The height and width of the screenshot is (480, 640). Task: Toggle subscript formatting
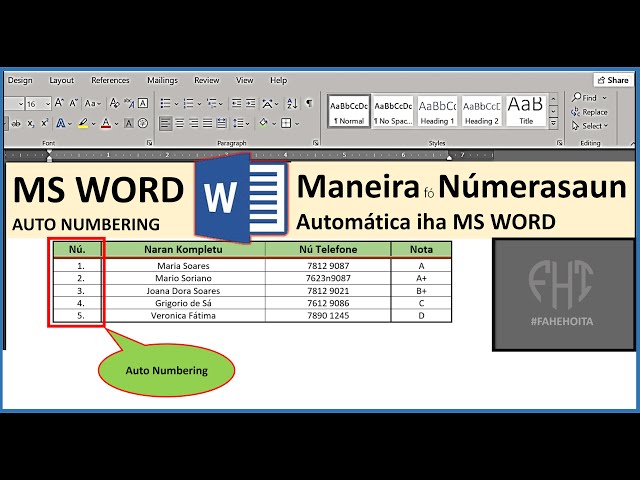[x=31, y=123]
